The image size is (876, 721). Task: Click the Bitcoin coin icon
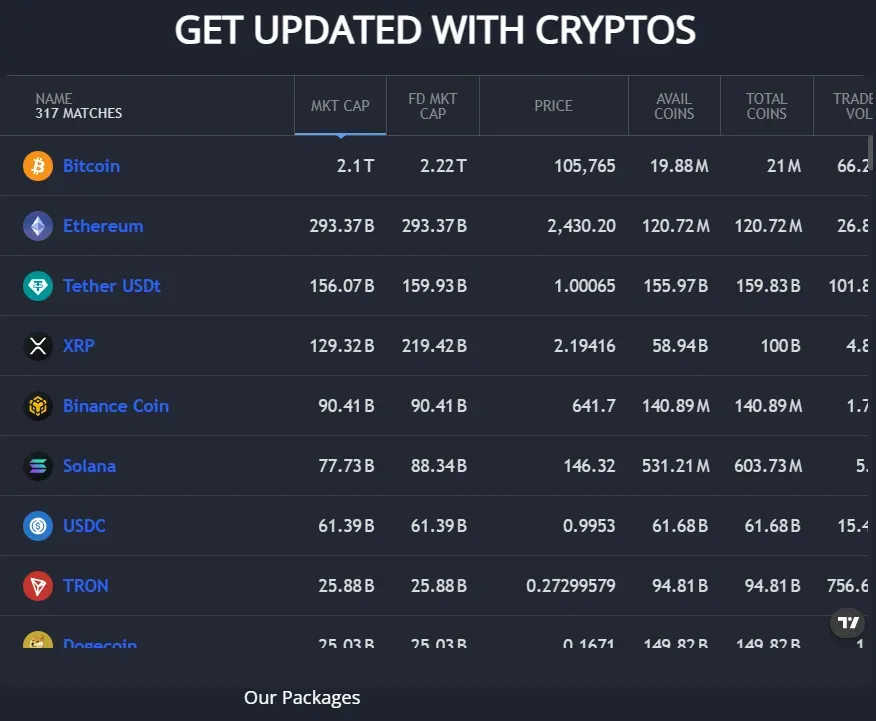coord(38,166)
